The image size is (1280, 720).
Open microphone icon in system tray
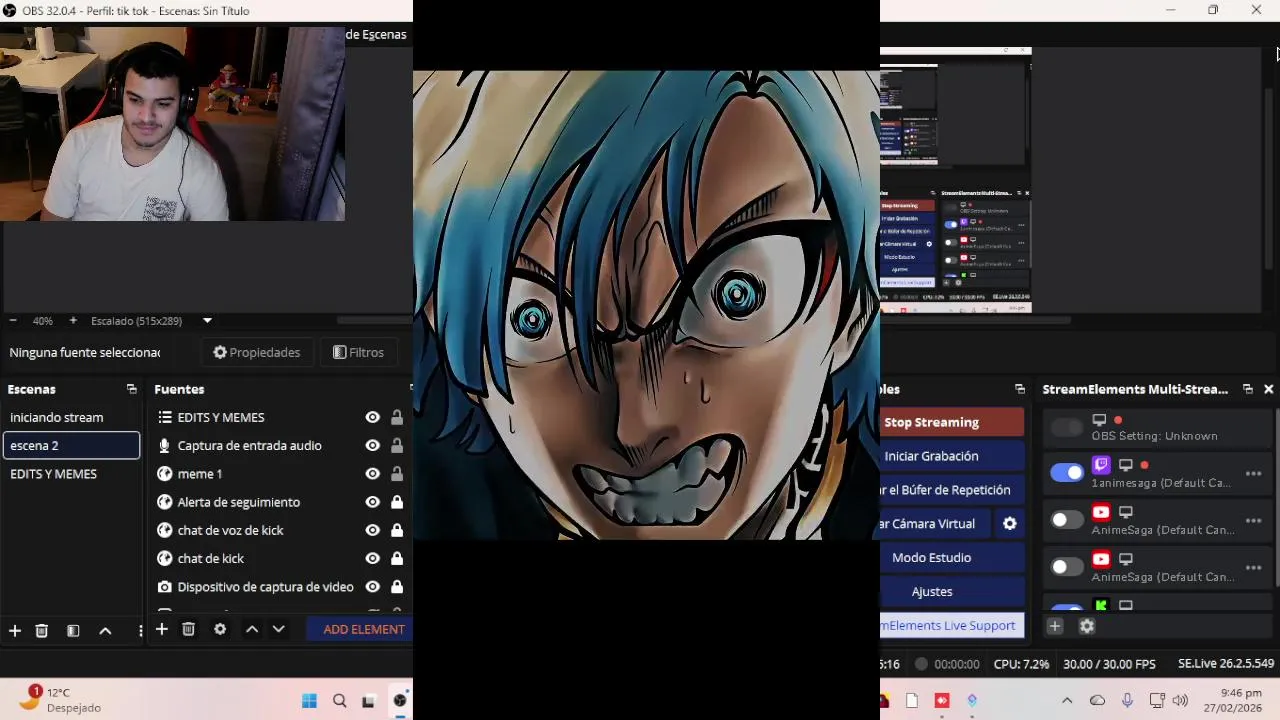1127,701
